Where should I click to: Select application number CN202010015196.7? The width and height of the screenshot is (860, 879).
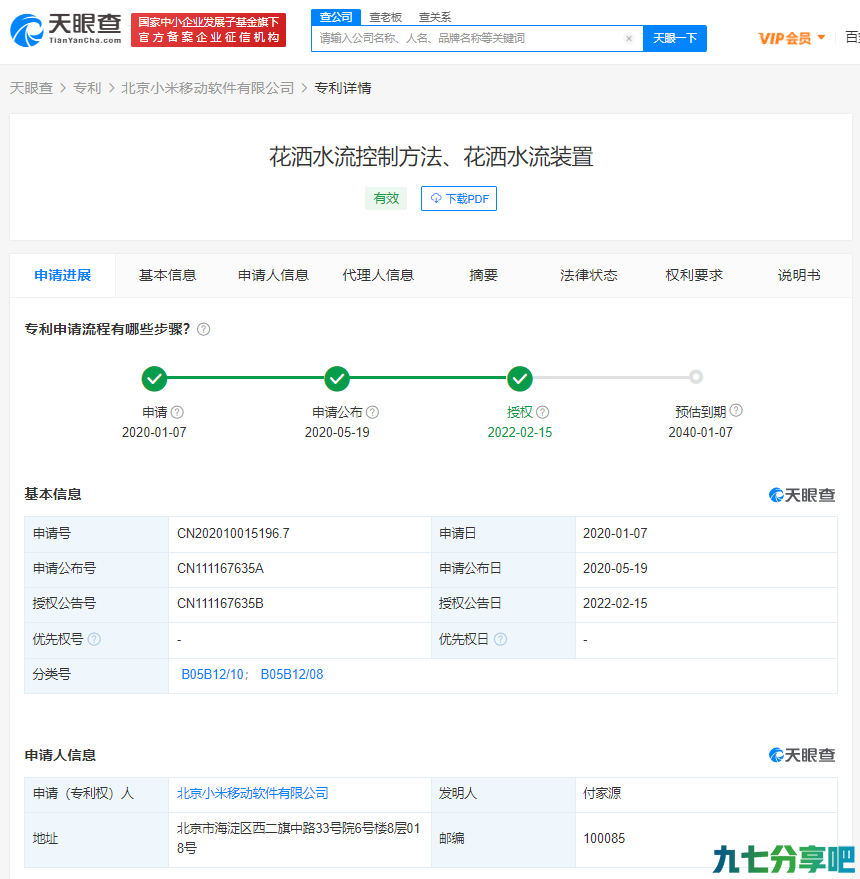click(x=233, y=533)
